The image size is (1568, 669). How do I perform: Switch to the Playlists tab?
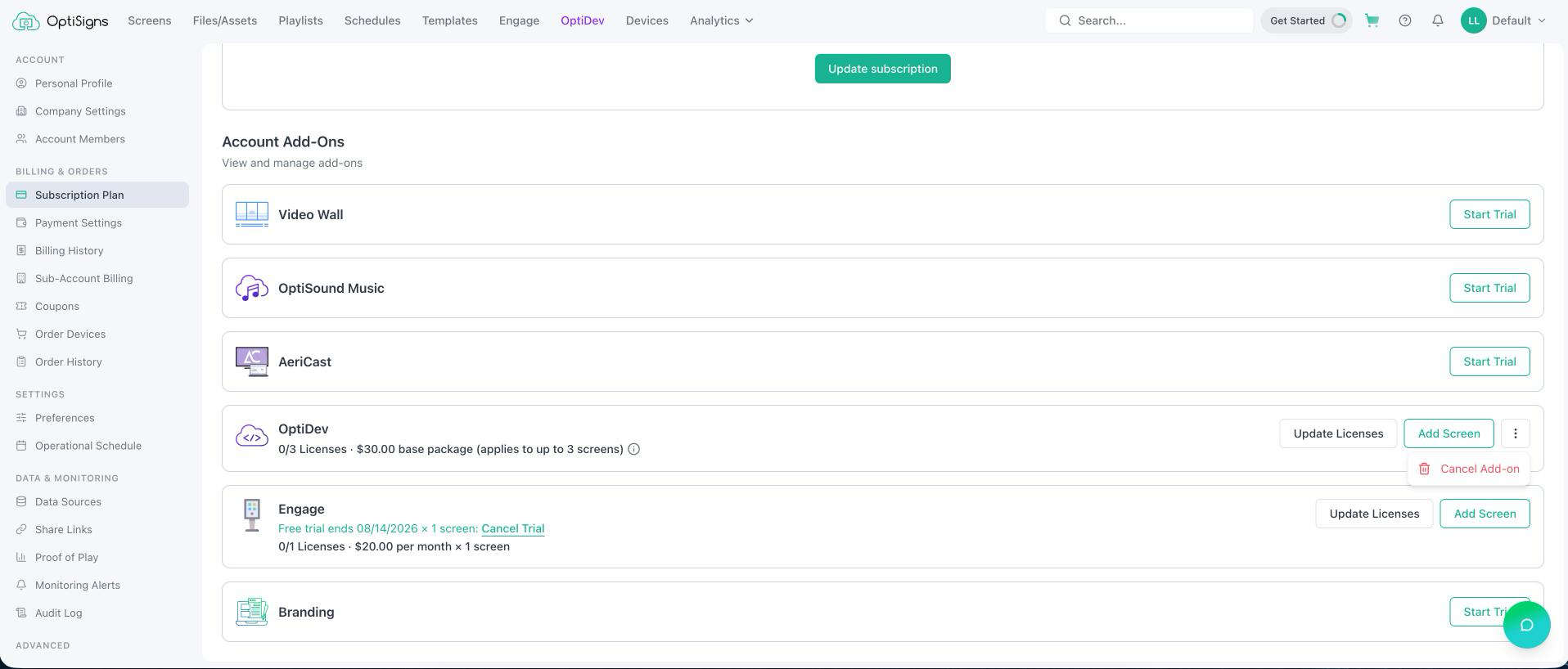(x=300, y=20)
